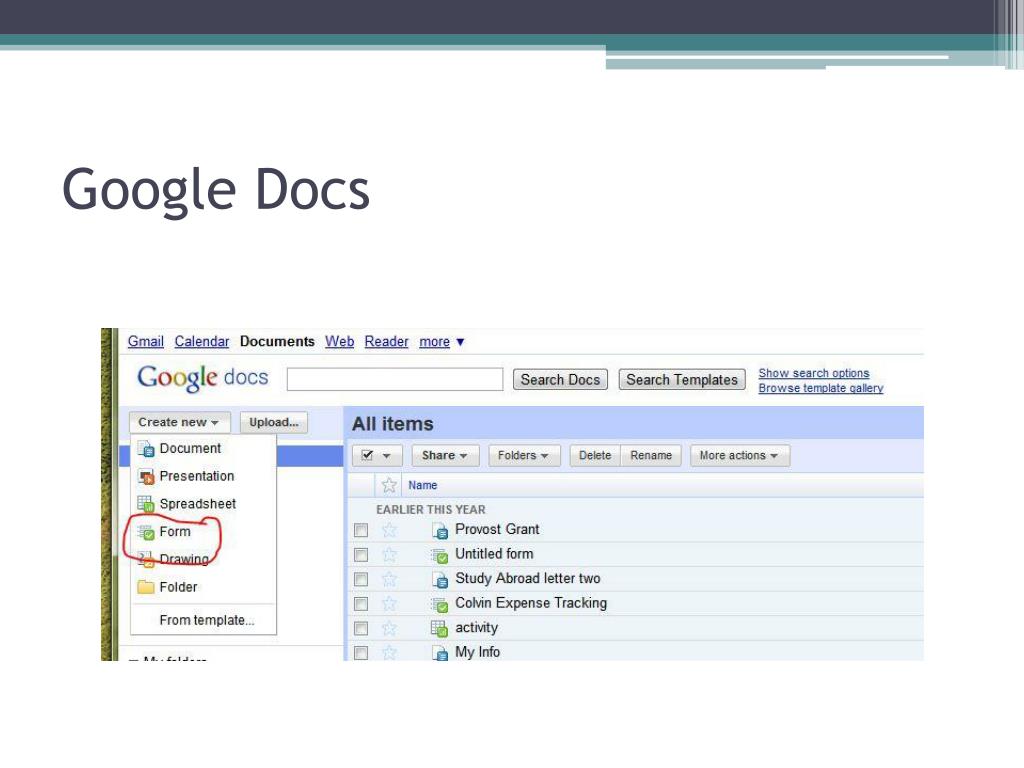Screen dimensions: 1024x768
Task: Click the form icon beside Untitled form
Action: pos(440,555)
